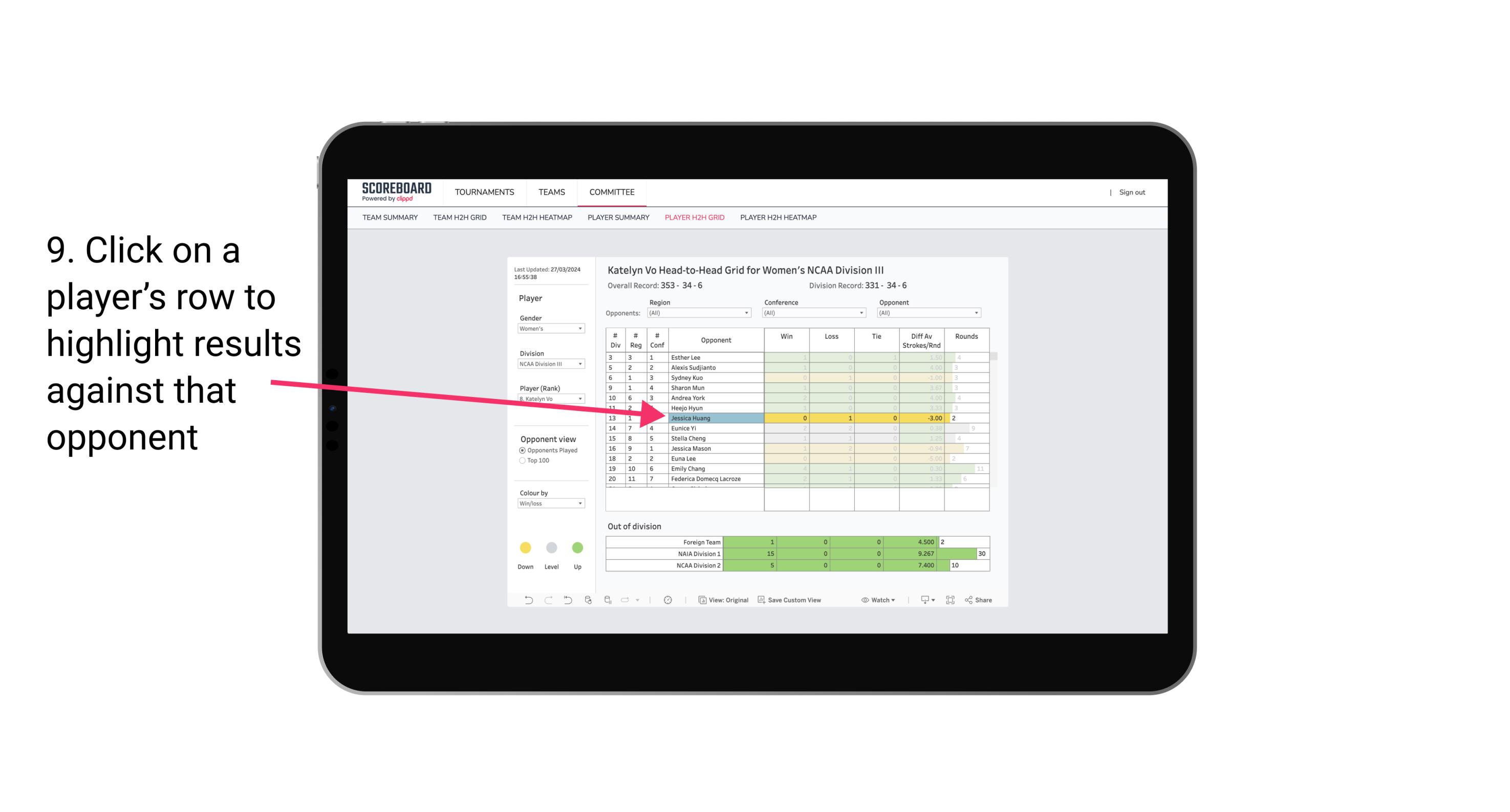1510x812 pixels.
Task: Switch to Player H2H Heatmap tab
Action: [781, 219]
